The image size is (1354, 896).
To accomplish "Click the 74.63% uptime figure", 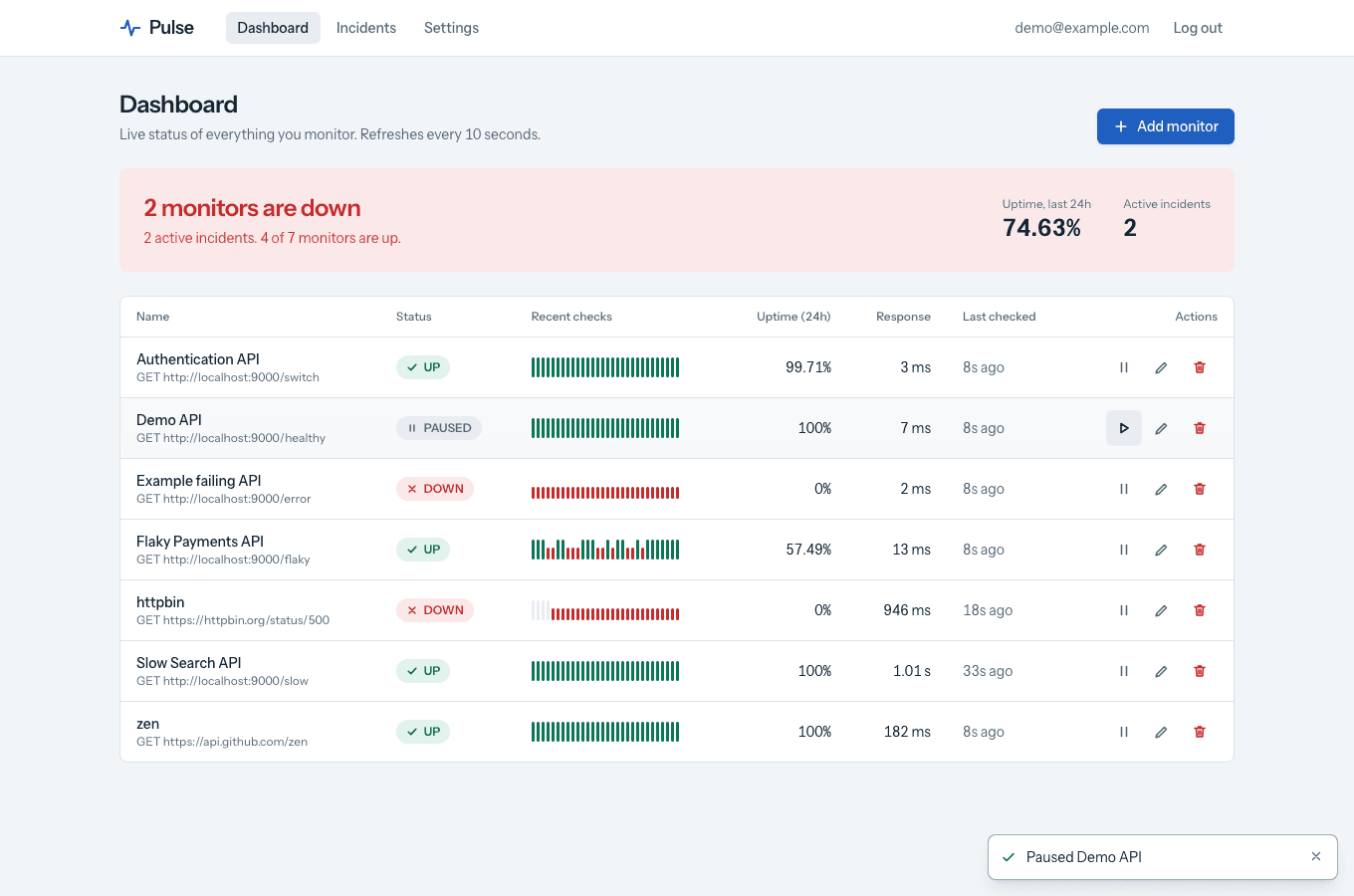I will pos(1041,228).
